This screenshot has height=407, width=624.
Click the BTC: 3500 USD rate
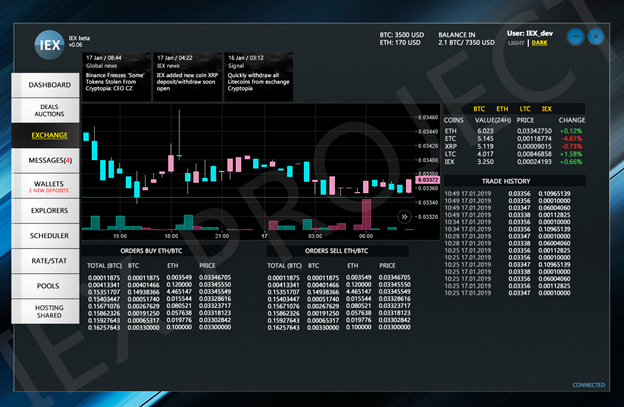(x=402, y=35)
